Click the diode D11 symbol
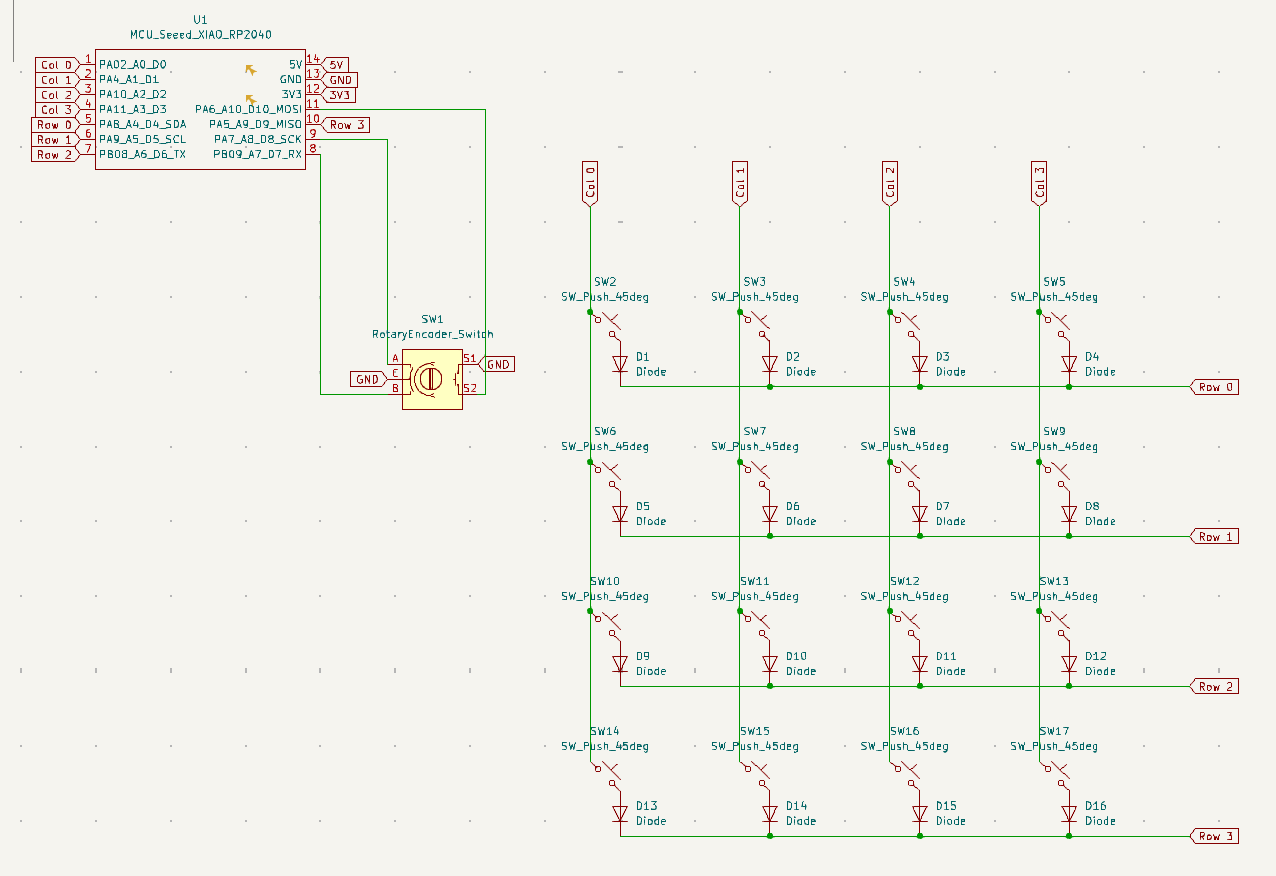This screenshot has width=1276, height=876. (x=920, y=664)
